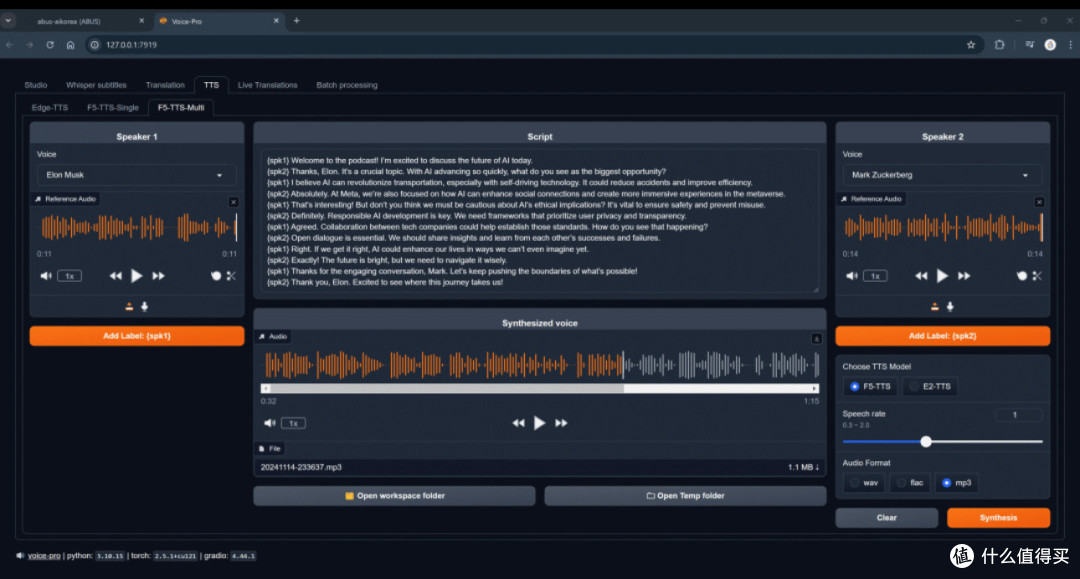Rewind Speaker 1 reference audio
The width and height of the screenshot is (1080, 579).
click(x=115, y=276)
